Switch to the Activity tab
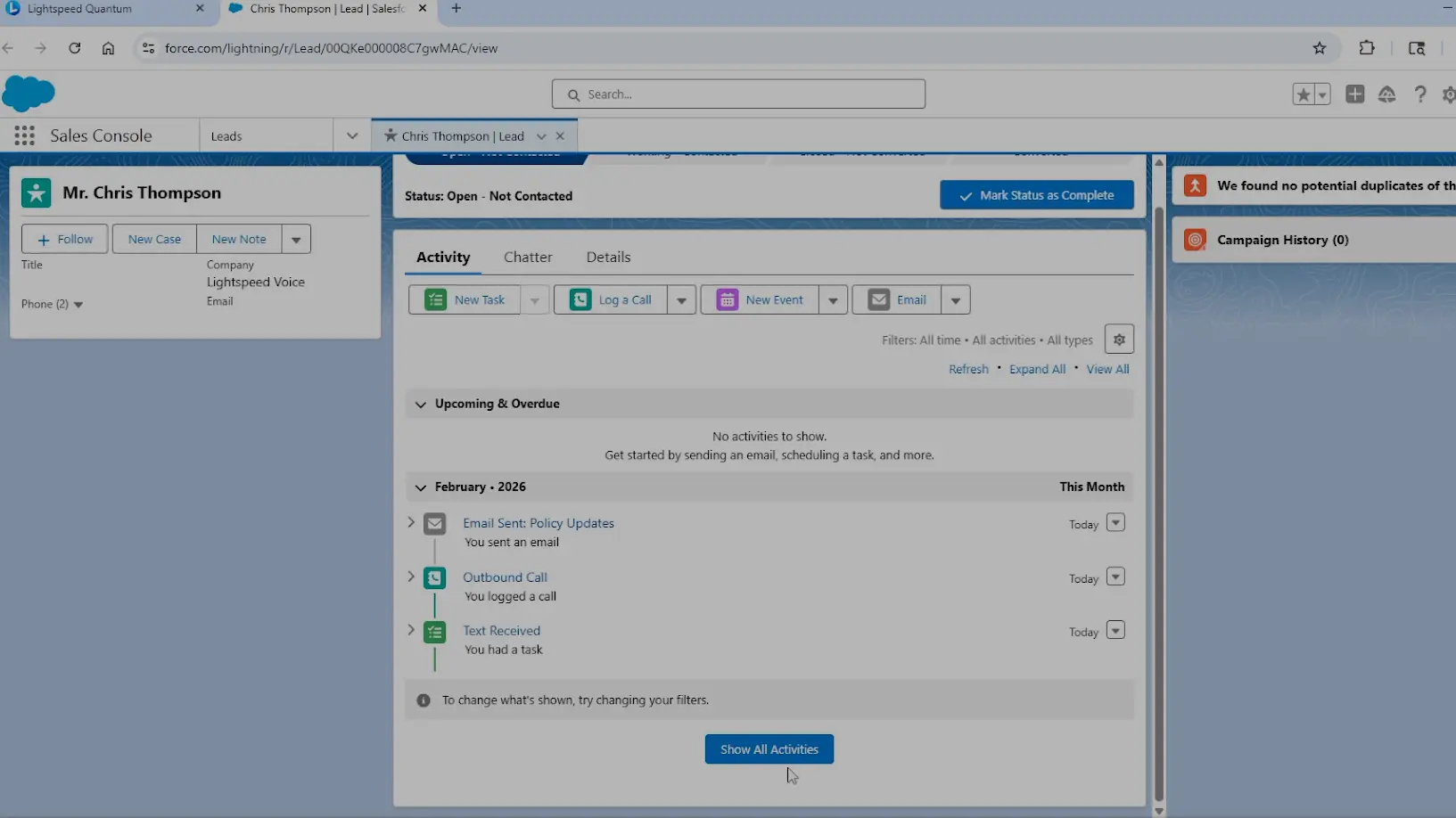Image resolution: width=1456 pixels, height=818 pixels. tap(443, 258)
